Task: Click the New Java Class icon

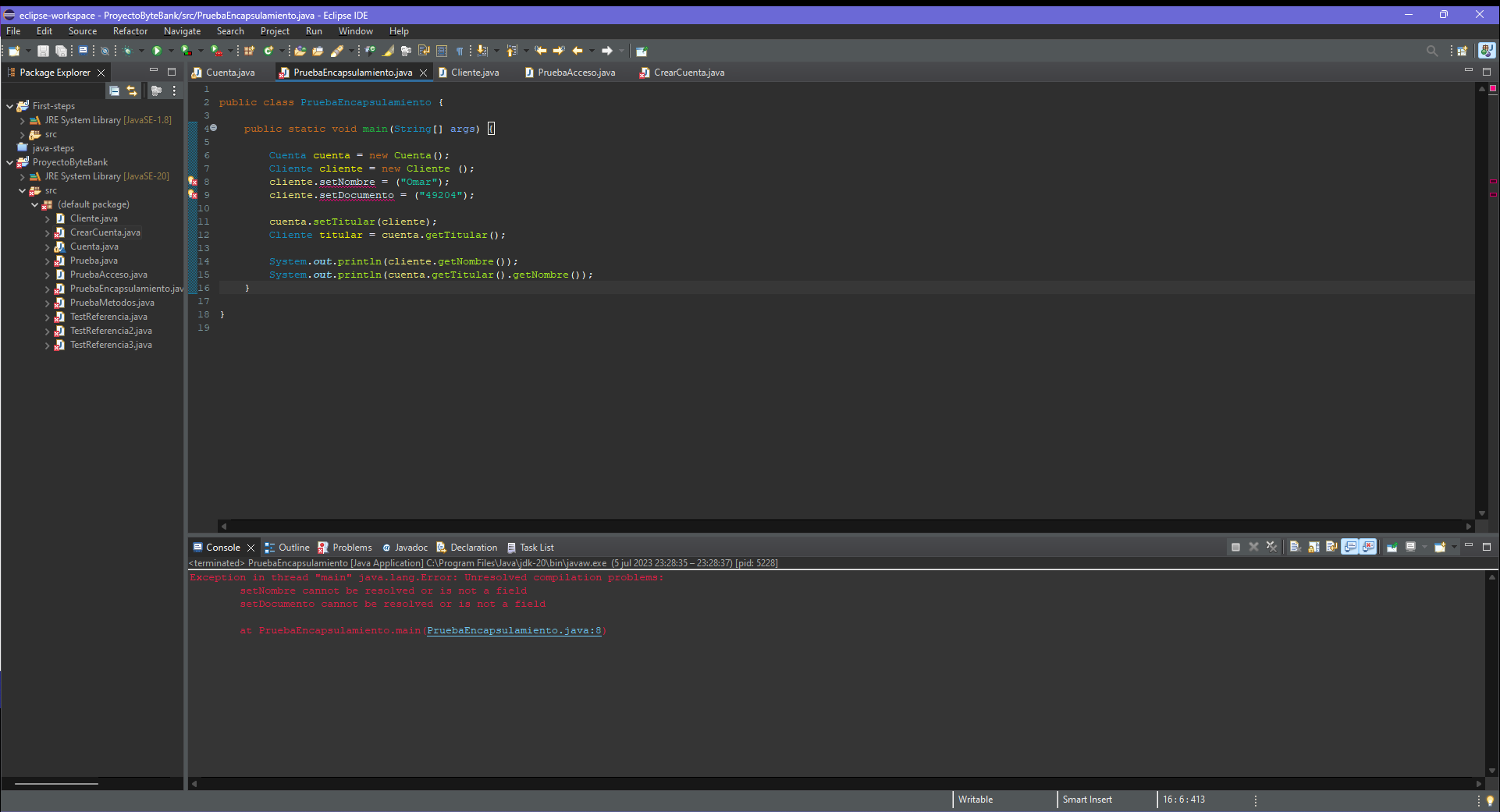Action: (x=268, y=51)
